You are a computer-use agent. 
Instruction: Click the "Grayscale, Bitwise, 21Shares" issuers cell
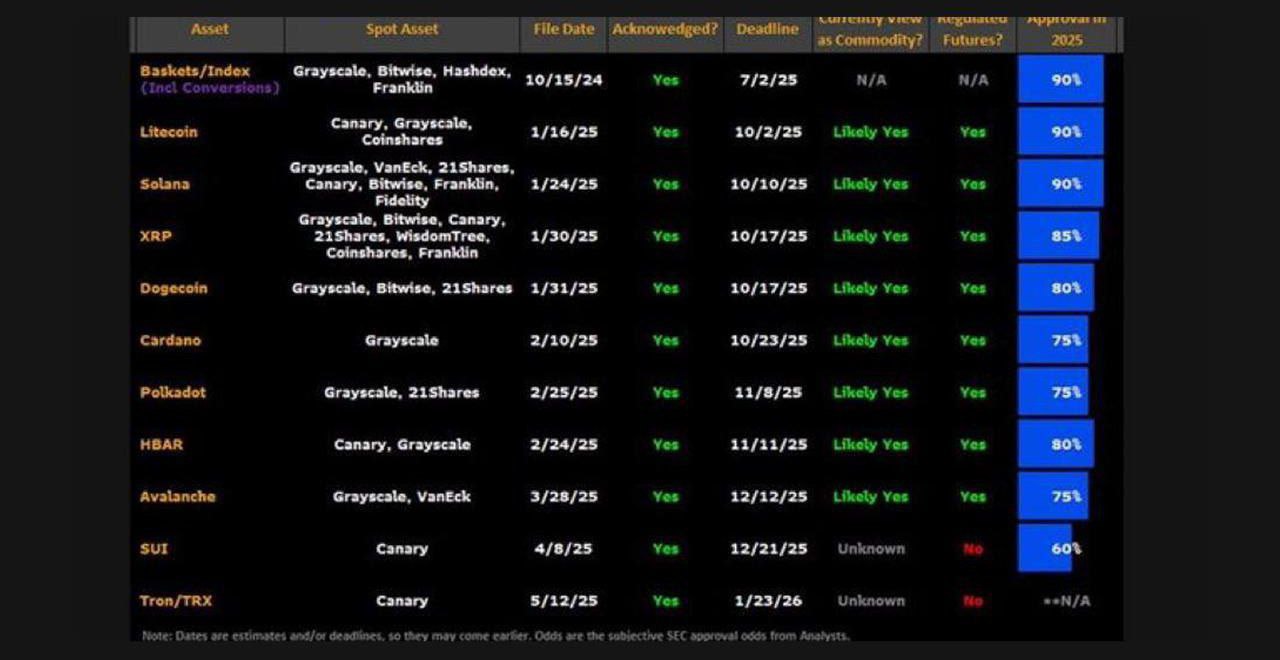tap(402, 288)
